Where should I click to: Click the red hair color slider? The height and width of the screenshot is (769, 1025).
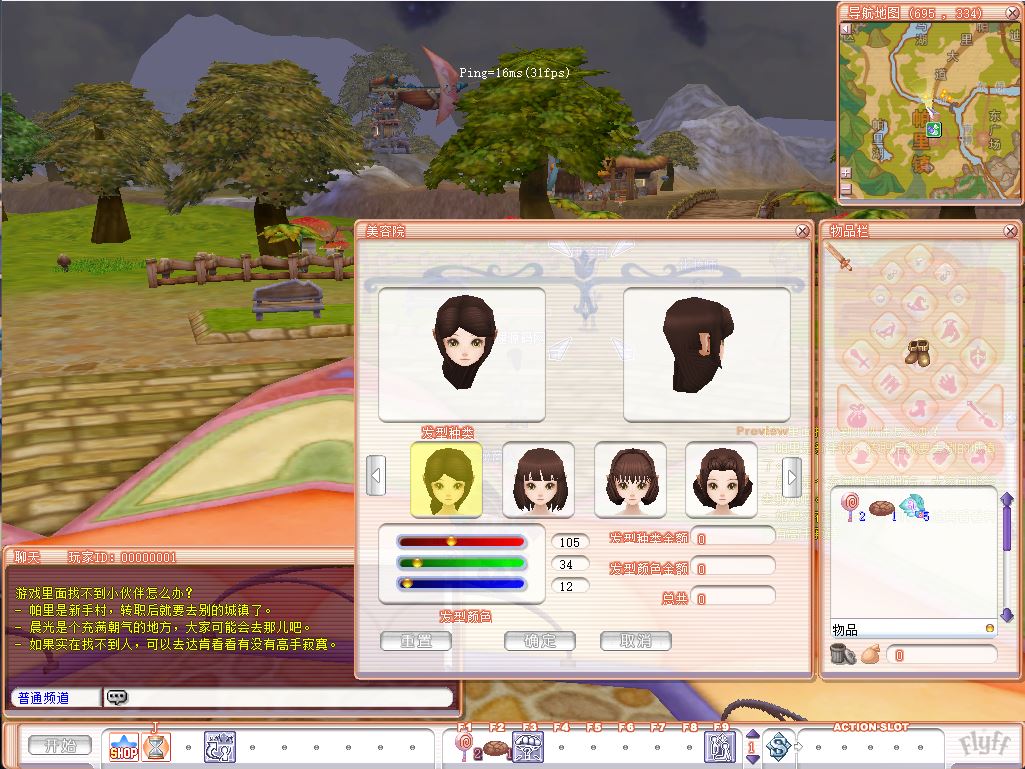(x=461, y=541)
